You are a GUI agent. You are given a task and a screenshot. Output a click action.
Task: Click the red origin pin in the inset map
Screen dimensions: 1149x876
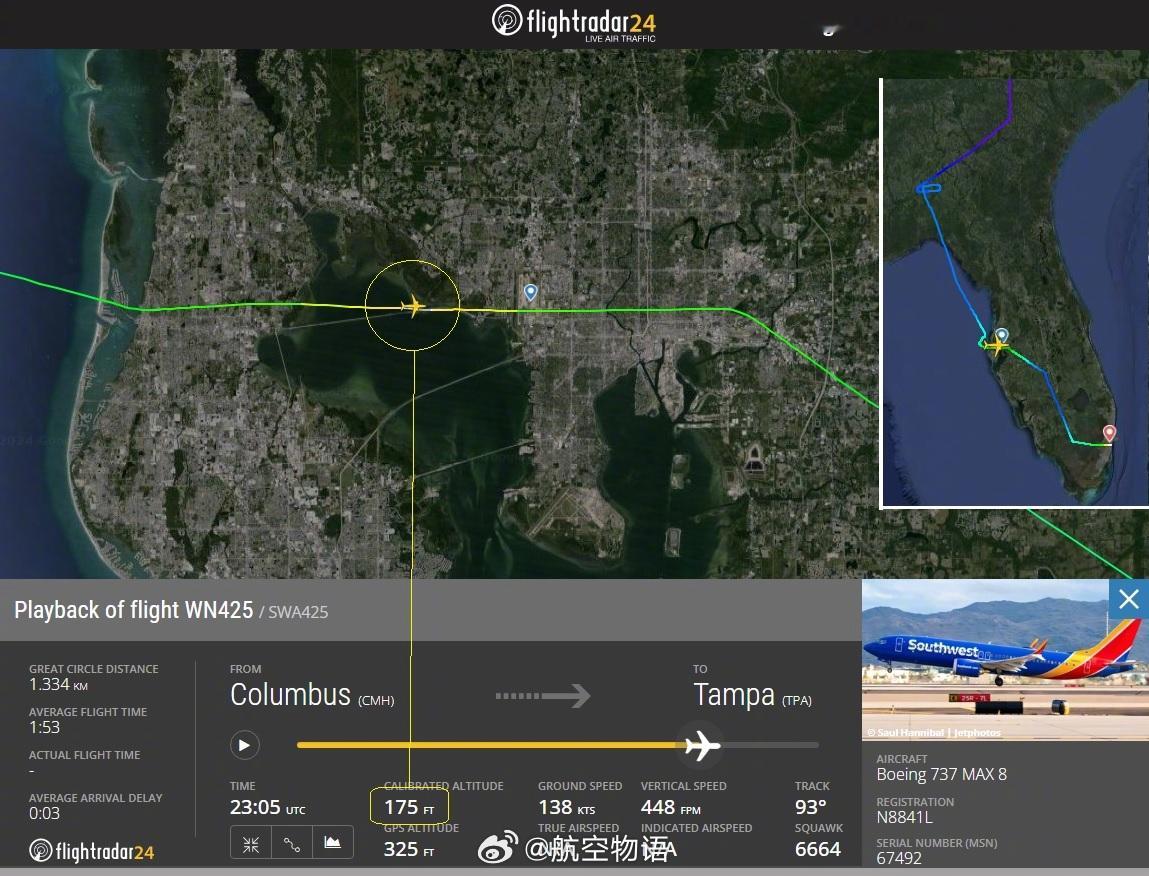(x=1109, y=433)
